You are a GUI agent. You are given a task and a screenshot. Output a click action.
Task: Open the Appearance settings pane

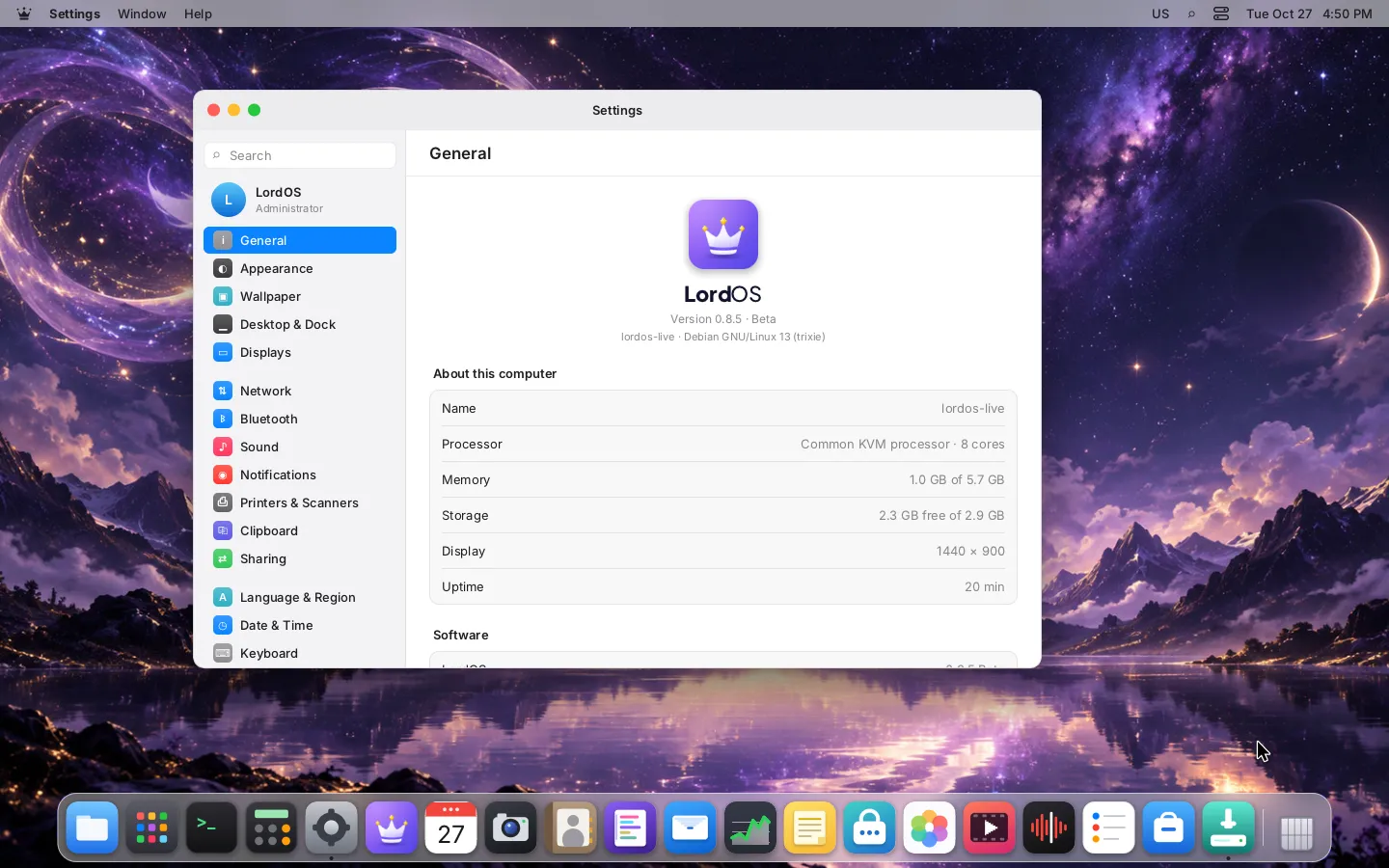(300, 268)
